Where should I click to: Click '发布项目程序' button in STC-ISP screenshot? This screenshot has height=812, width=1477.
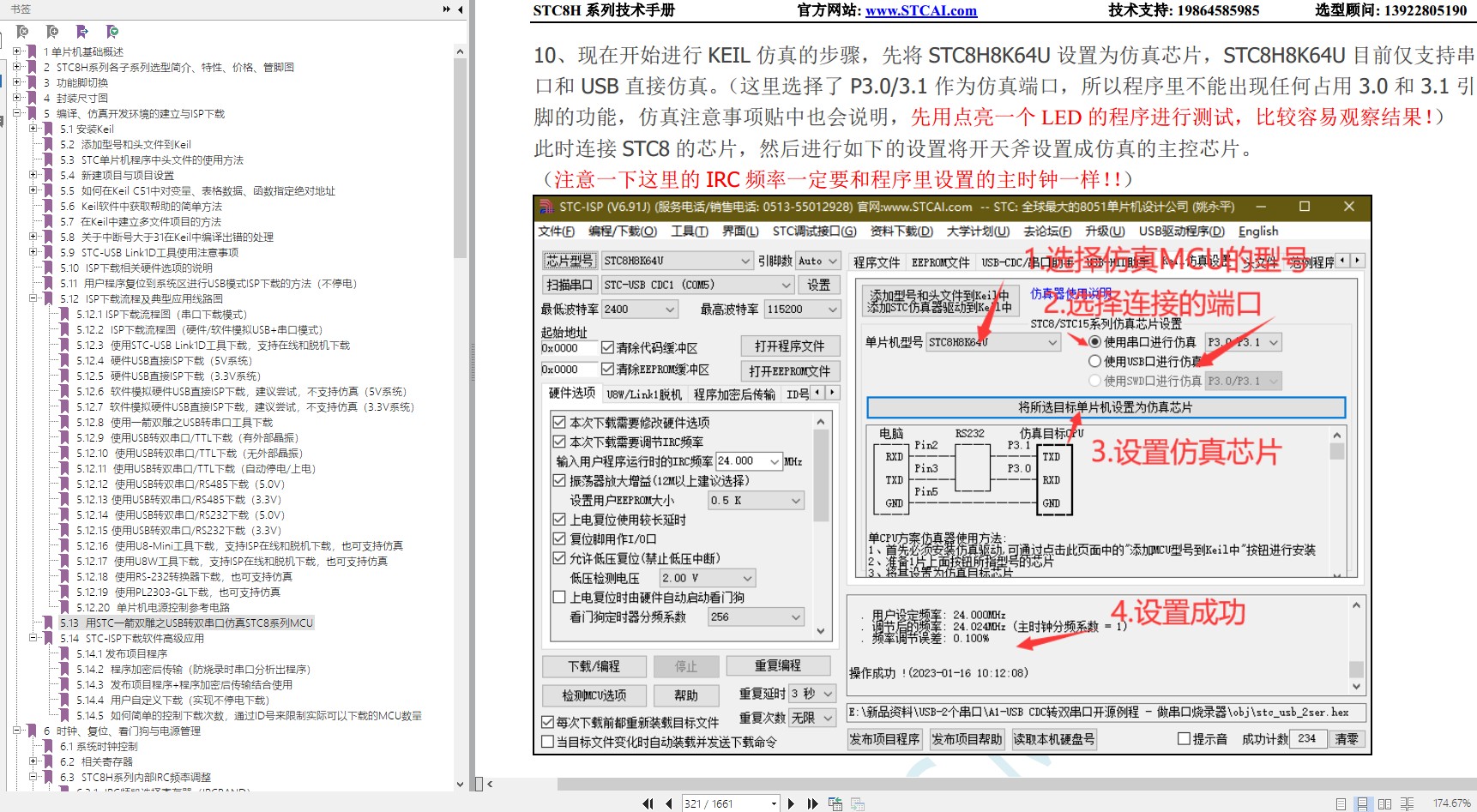884,739
